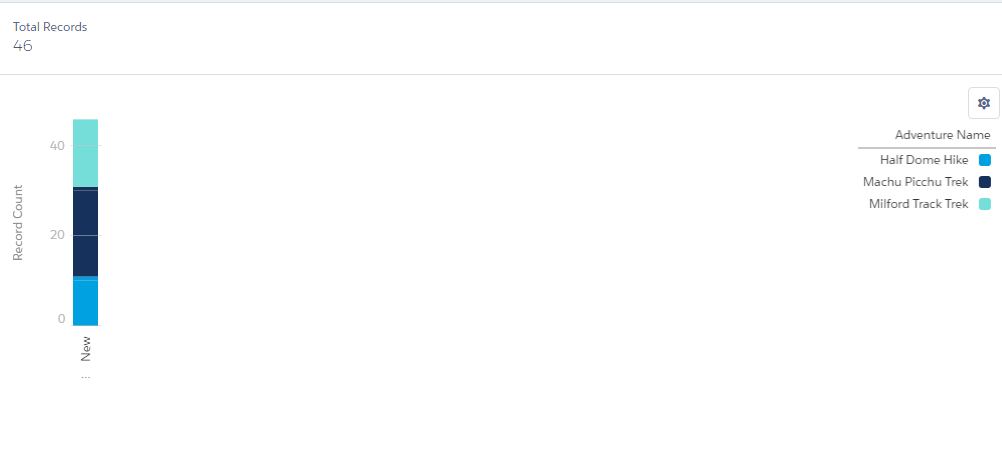Select the Milford Track Trek legend label
Image resolution: width=1002 pixels, height=460 pixels.
(x=918, y=204)
